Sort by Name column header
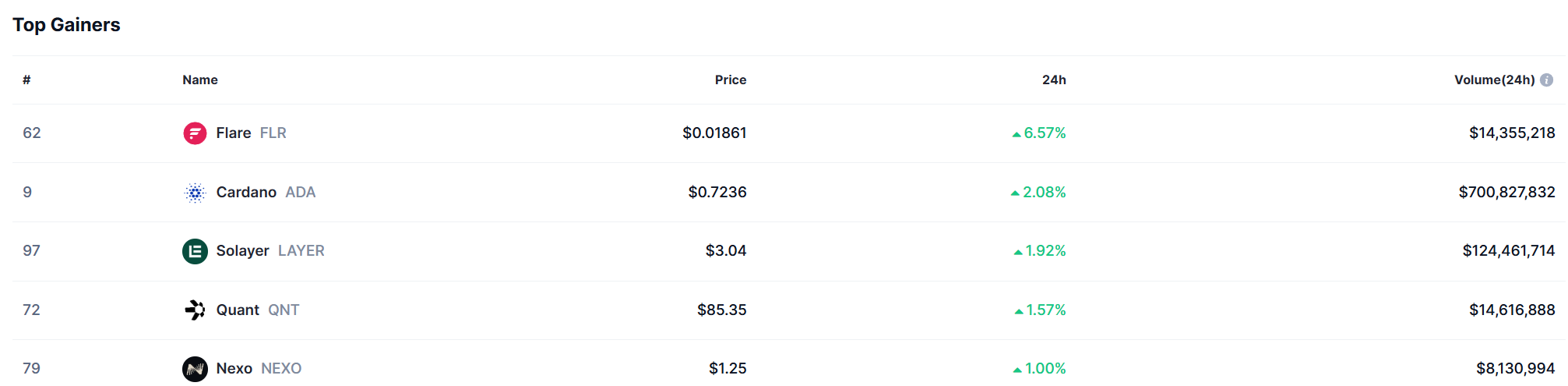Screen dimensions: 1568x386 coord(200,80)
